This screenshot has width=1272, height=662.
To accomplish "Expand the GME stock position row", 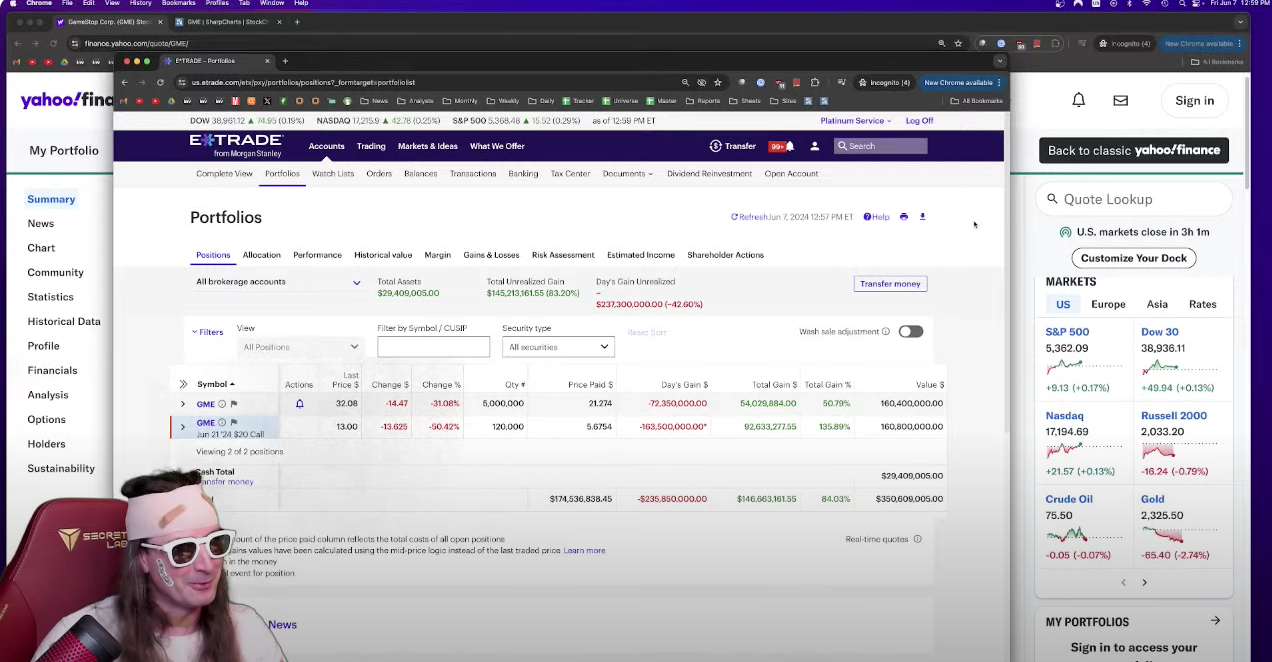I will coord(182,404).
